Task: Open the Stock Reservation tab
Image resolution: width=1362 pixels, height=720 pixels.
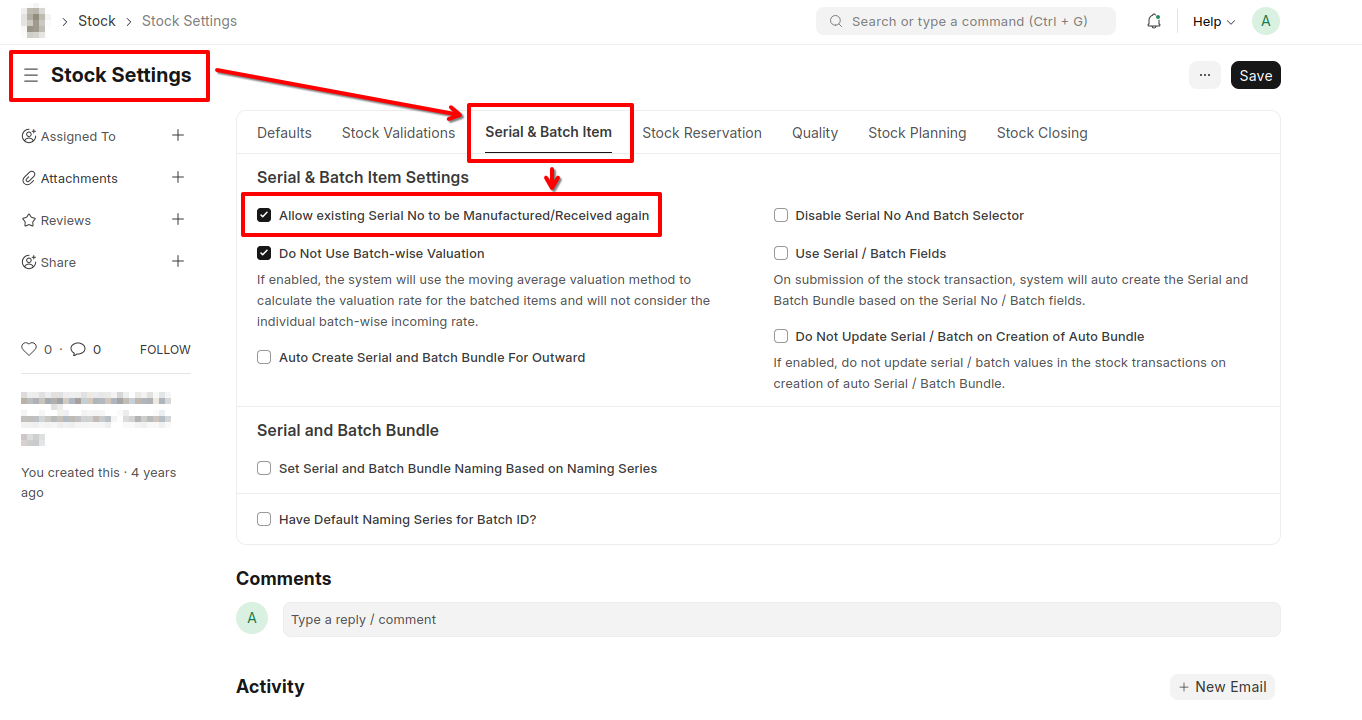Action: pos(701,133)
